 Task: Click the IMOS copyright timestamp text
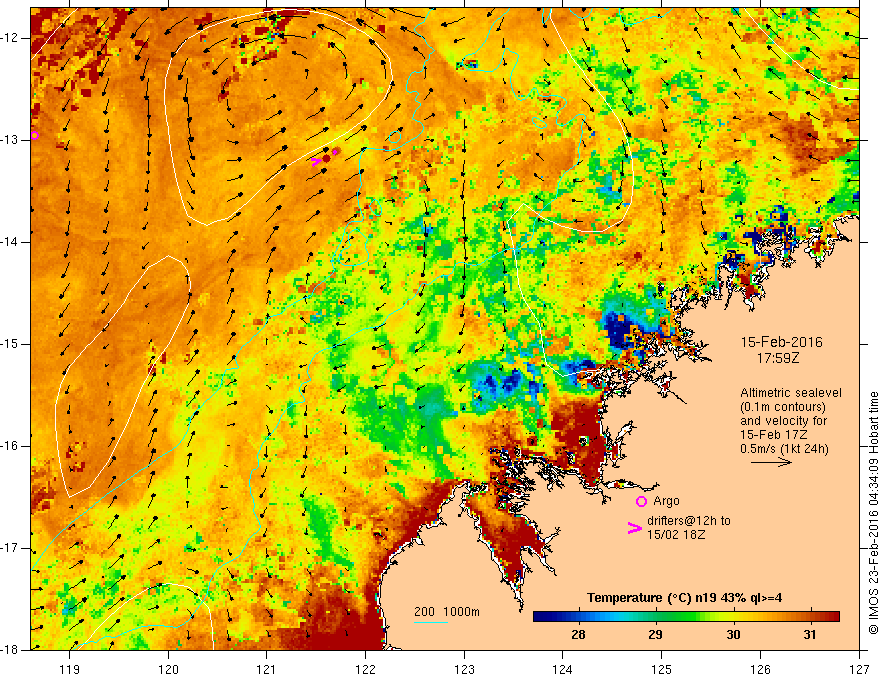point(873,513)
